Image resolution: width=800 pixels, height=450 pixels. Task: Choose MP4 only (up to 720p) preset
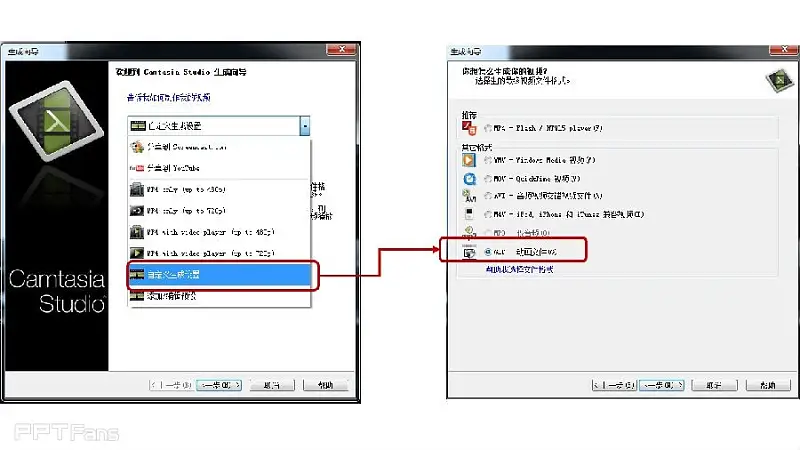[x=219, y=211]
